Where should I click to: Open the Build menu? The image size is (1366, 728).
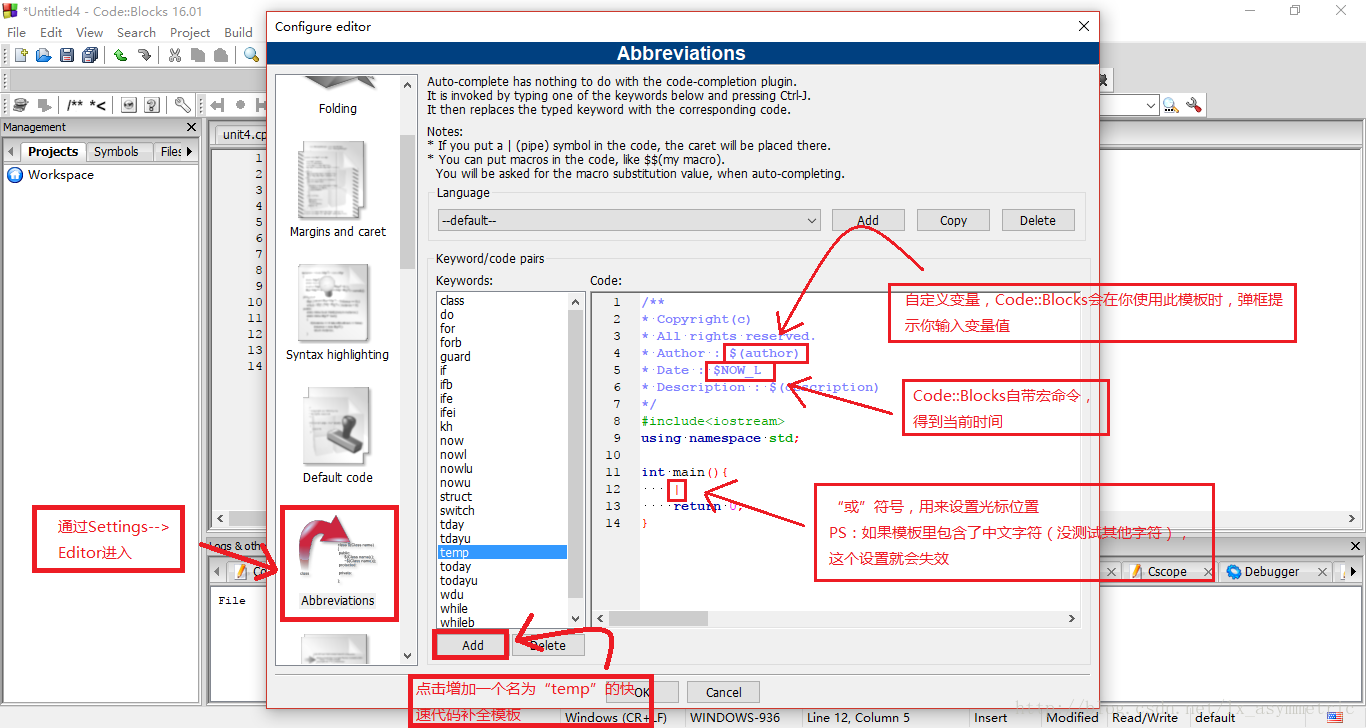(238, 32)
